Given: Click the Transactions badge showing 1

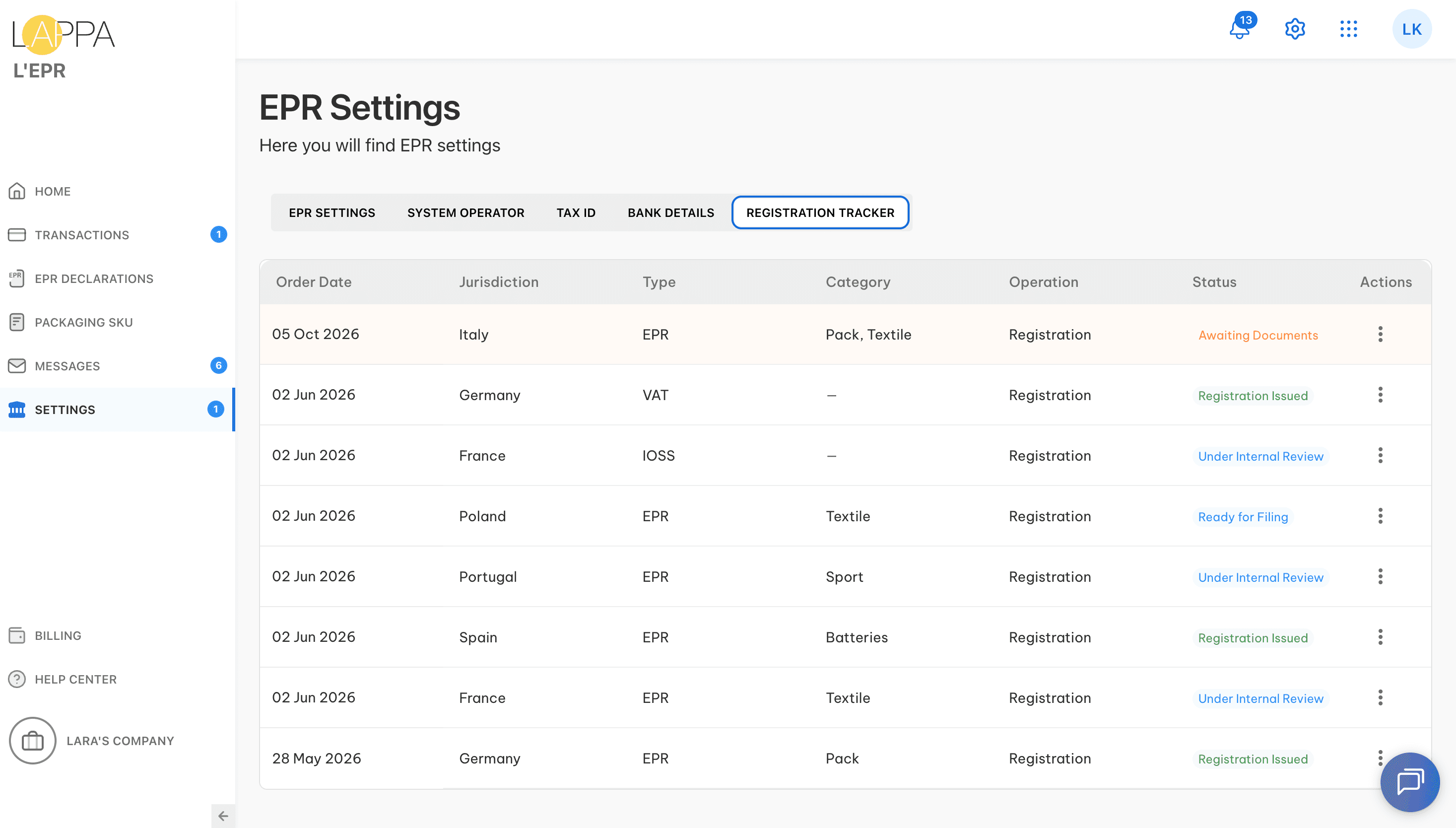Looking at the screenshot, I should click(218, 234).
